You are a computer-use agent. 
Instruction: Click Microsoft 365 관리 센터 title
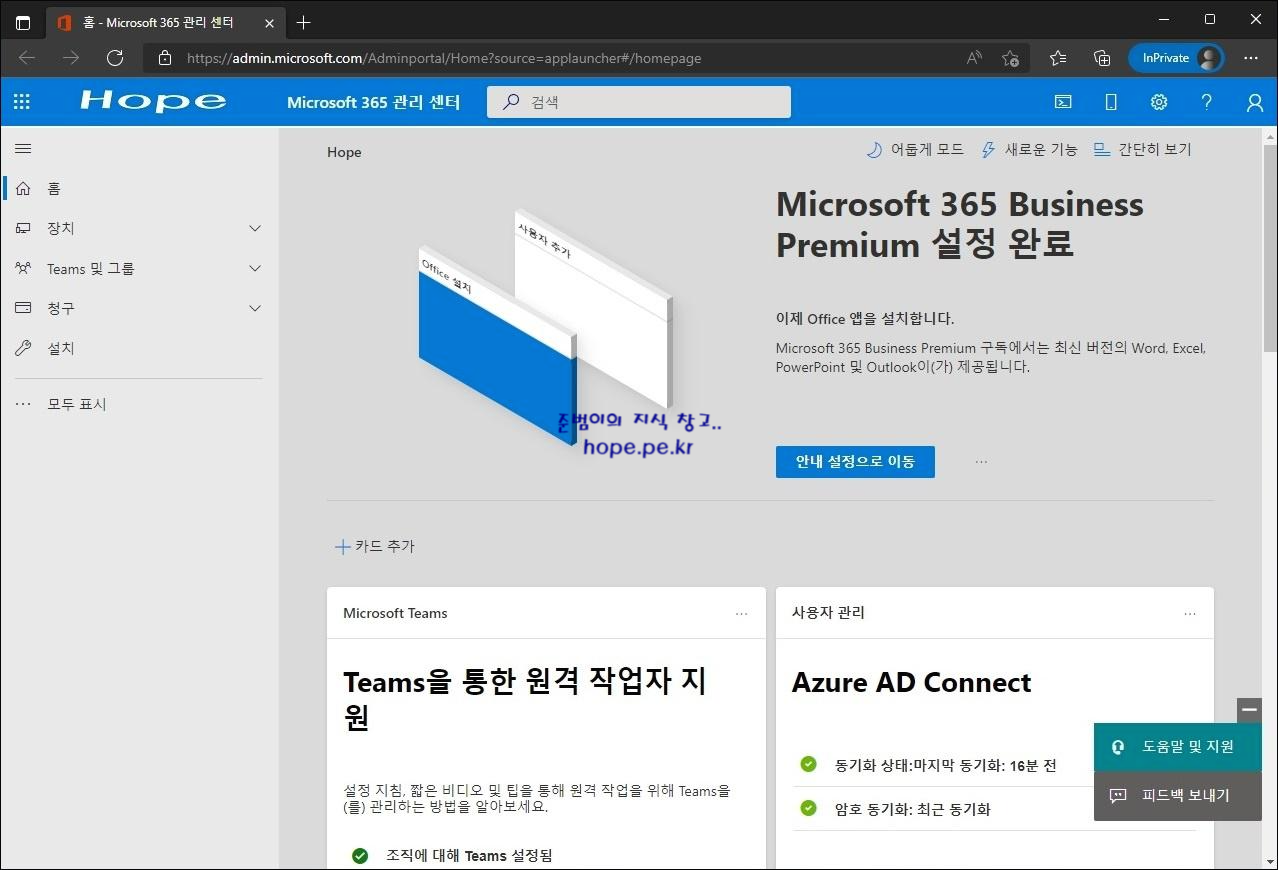pos(373,102)
